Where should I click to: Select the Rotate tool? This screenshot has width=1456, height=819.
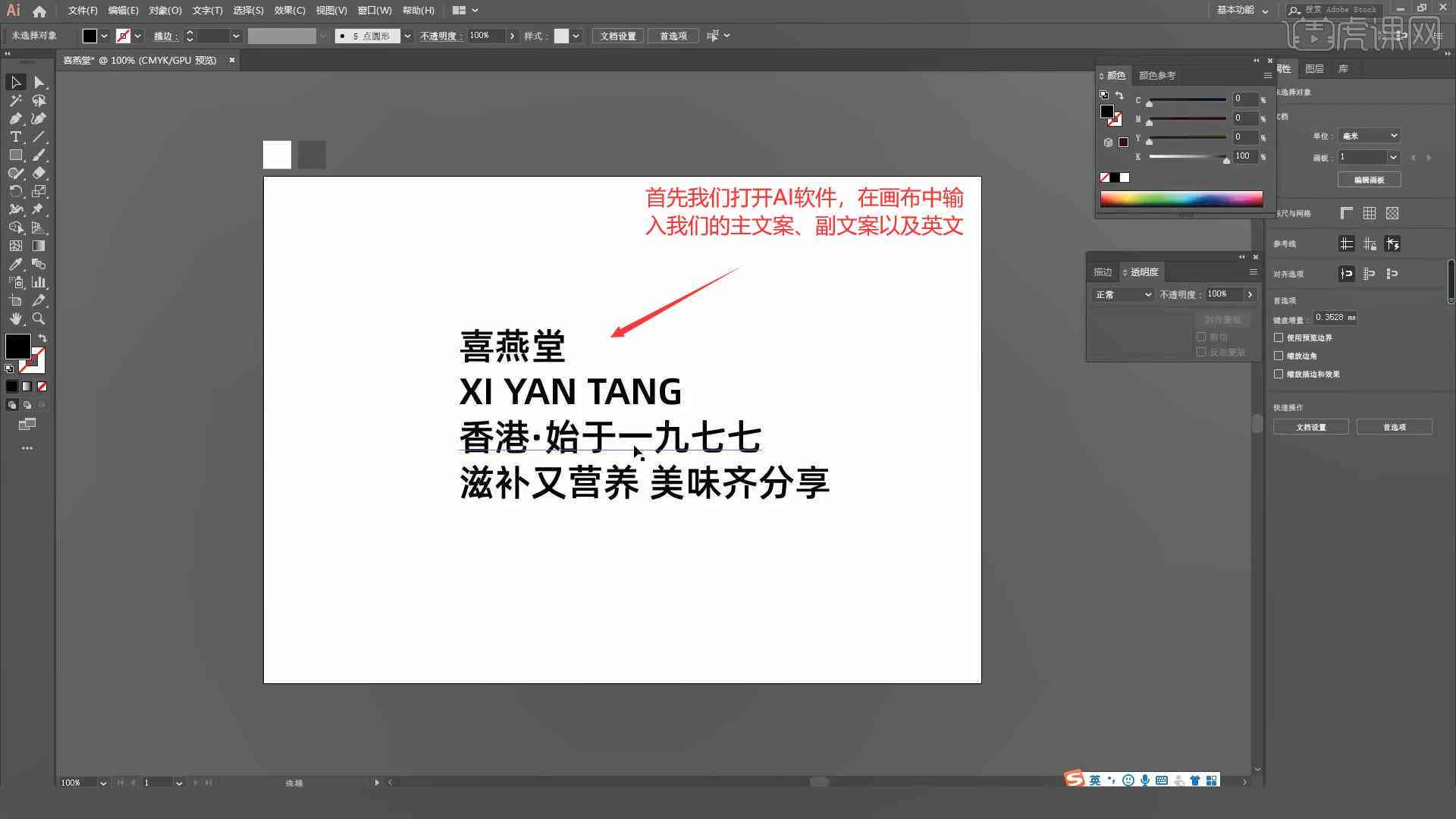14,192
